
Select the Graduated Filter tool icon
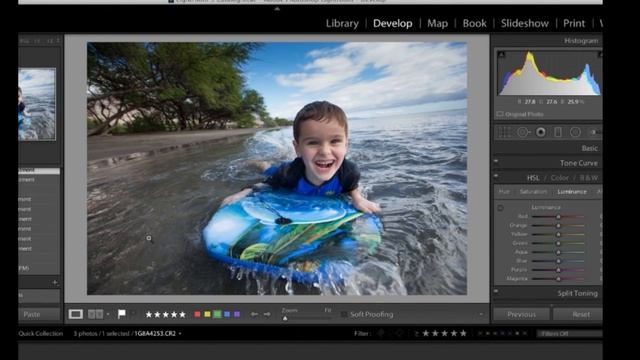click(x=558, y=132)
